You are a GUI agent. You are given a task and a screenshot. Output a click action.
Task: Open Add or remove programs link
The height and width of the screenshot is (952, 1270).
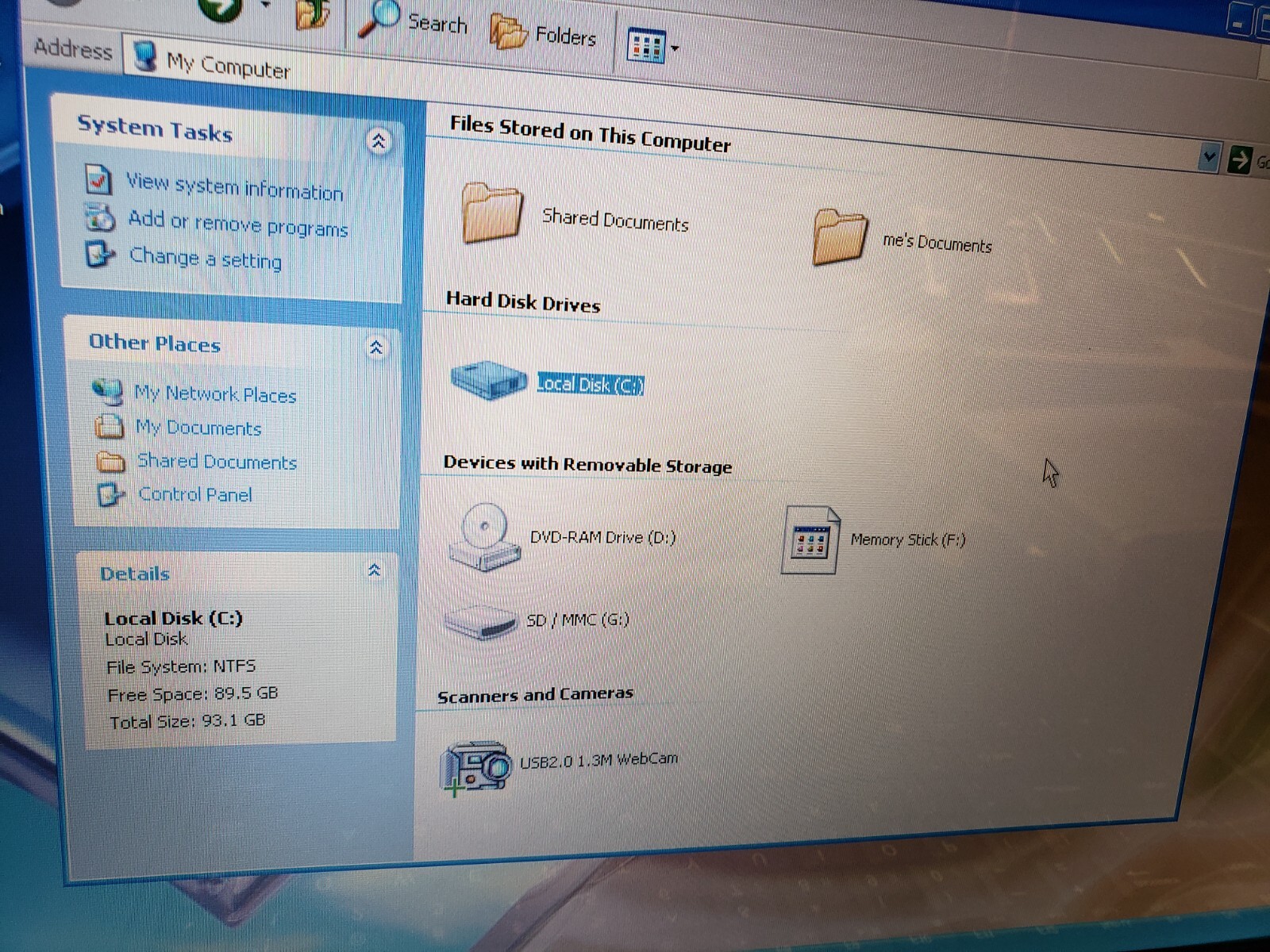(x=238, y=224)
